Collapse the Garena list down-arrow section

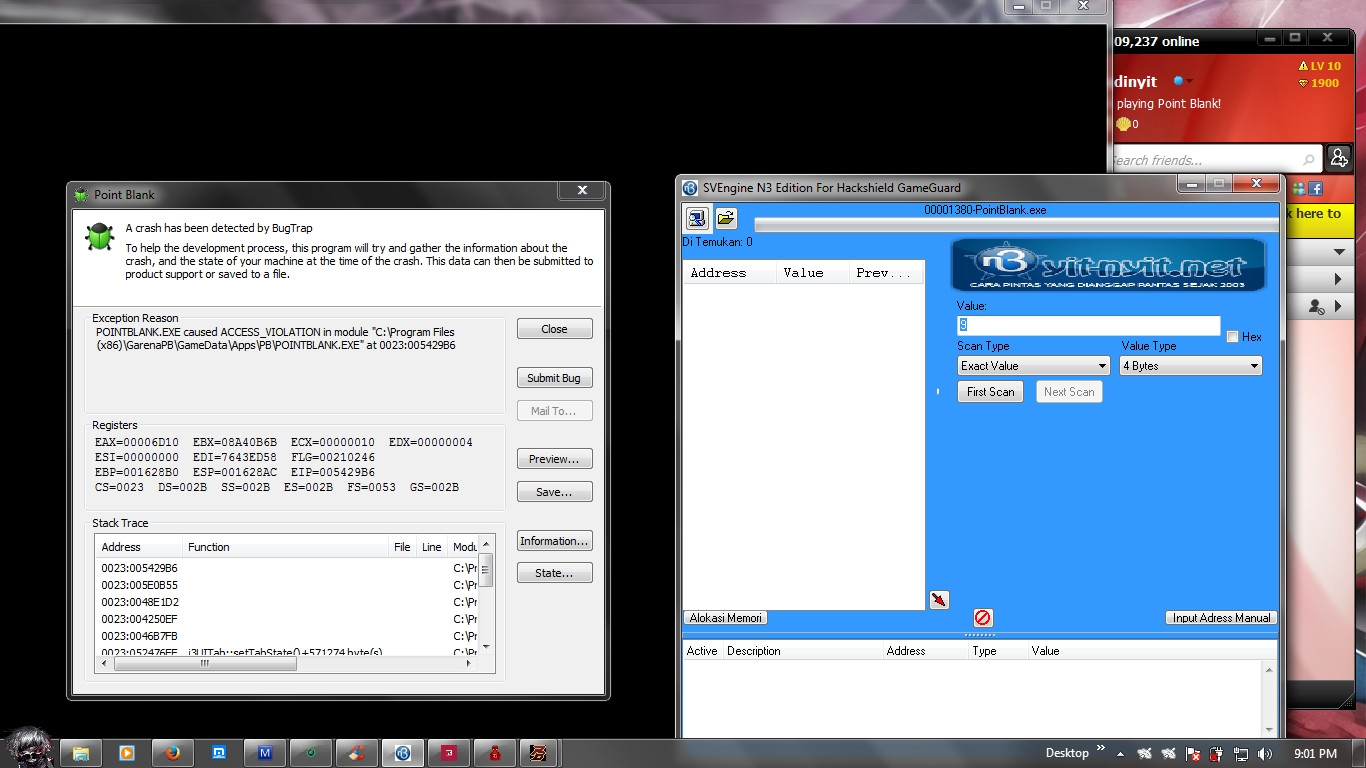1338,251
